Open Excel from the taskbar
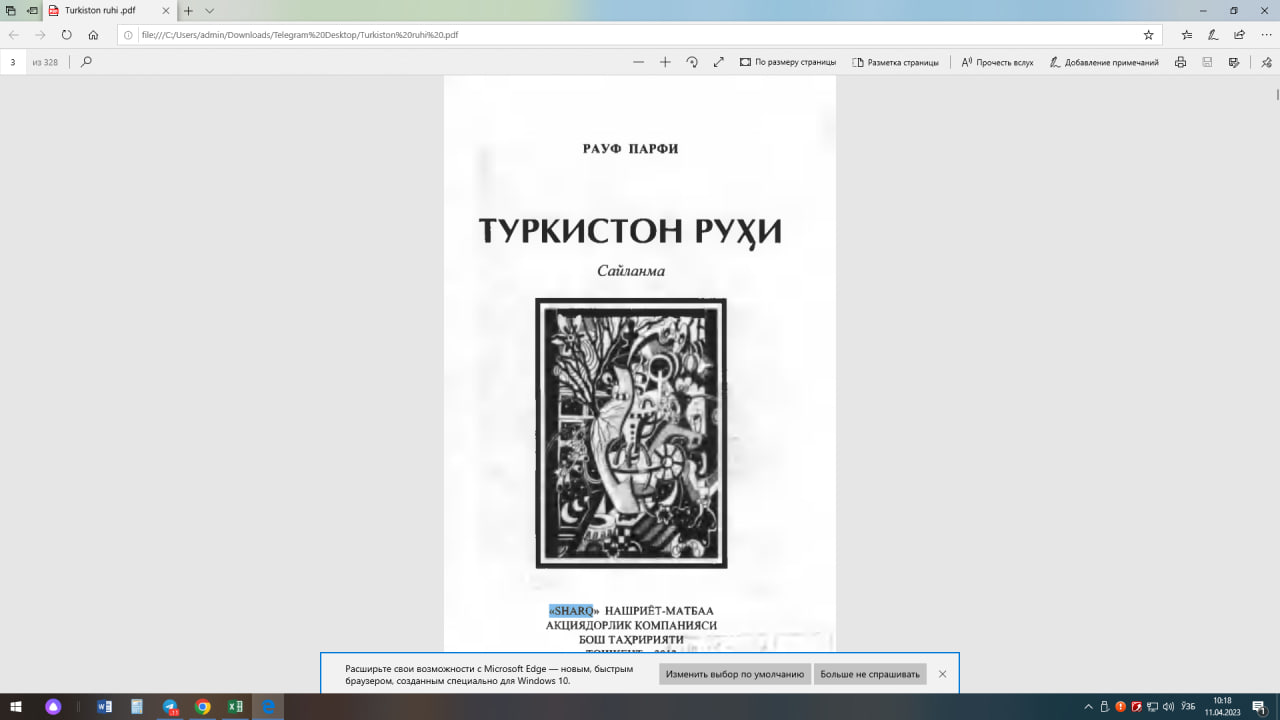1280x720 pixels. click(x=235, y=707)
